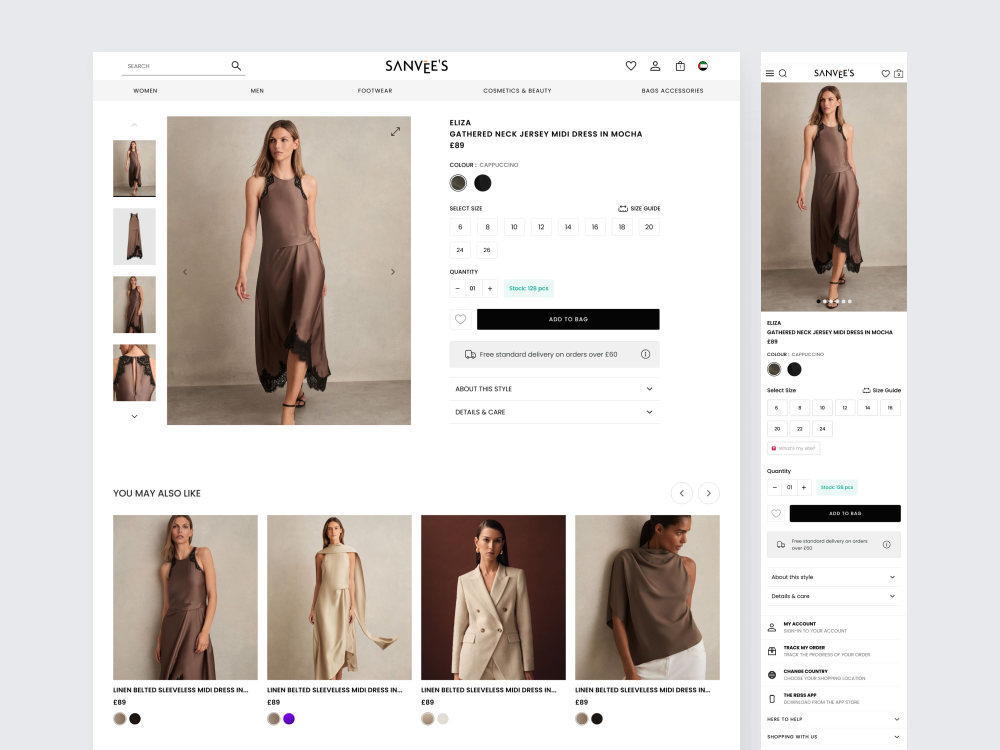Viewport: 1000px width, 750px height.
Task: Click the Sanvee's logo in desktop header
Action: pos(416,66)
